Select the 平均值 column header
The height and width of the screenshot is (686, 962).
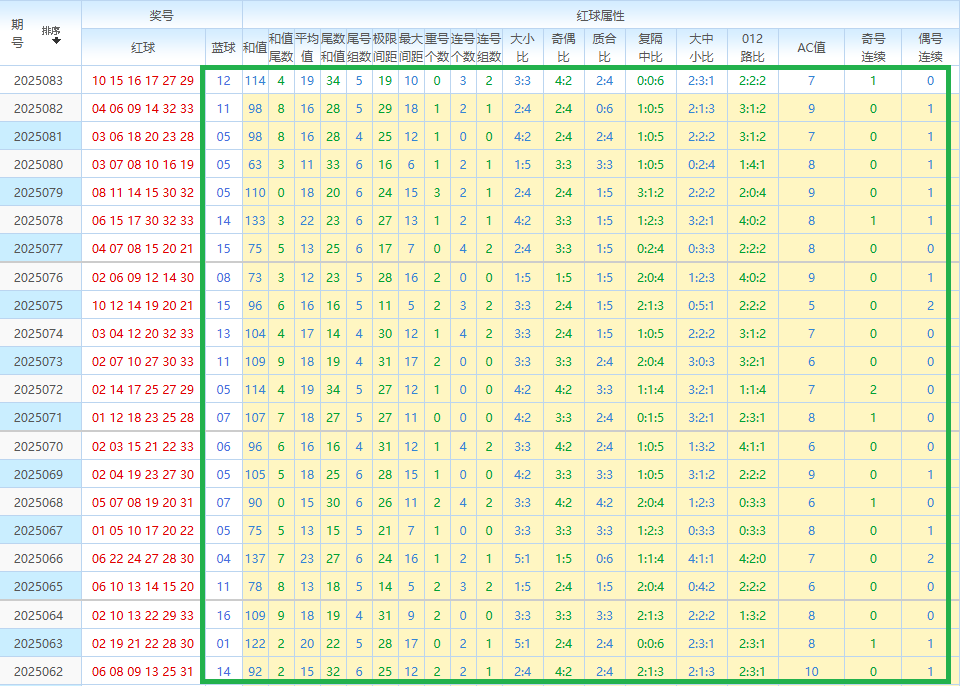[307, 48]
